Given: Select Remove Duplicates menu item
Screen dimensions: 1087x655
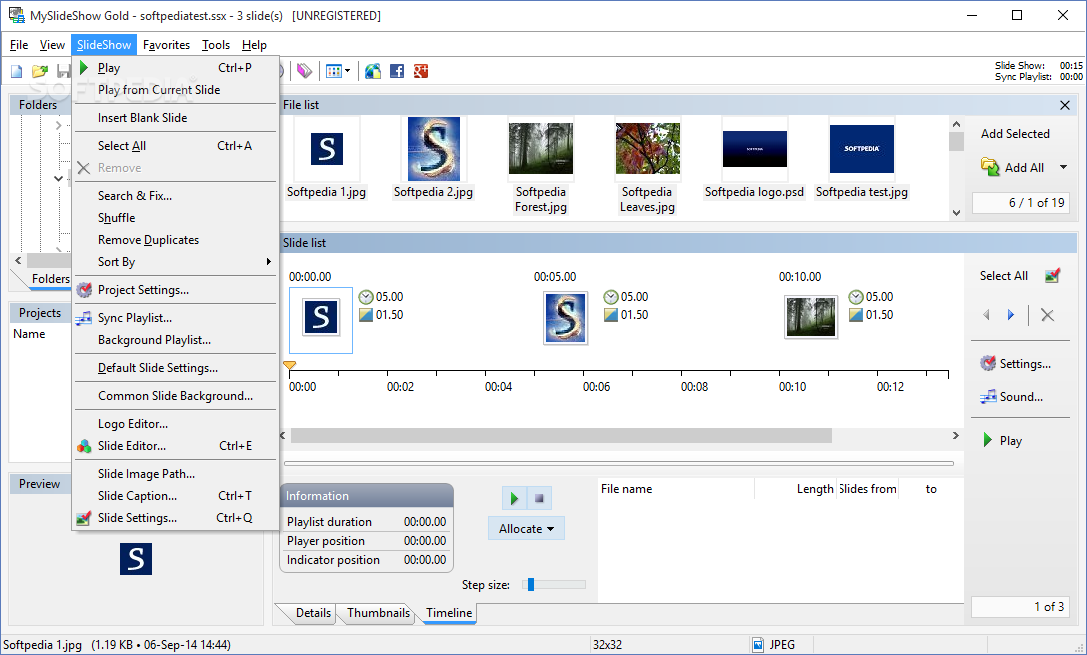Looking at the screenshot, I should click(x=175, y=240).
